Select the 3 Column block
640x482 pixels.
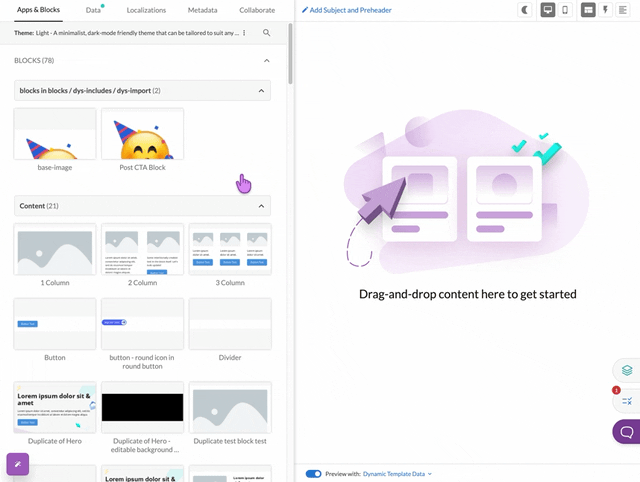(230, 249)
